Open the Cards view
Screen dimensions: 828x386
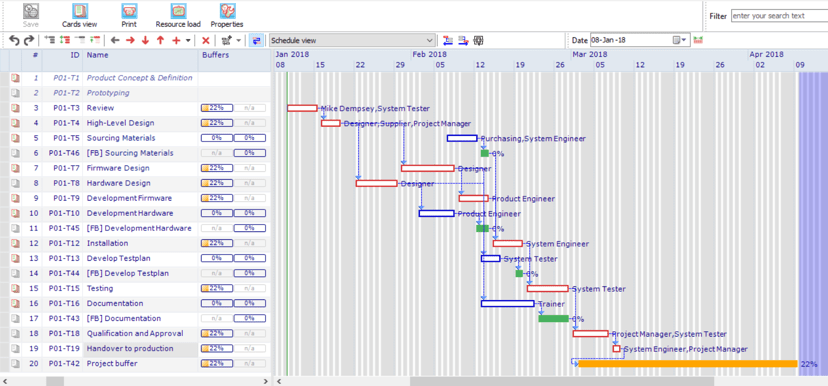pyautogui.click(x=80, y=16)
